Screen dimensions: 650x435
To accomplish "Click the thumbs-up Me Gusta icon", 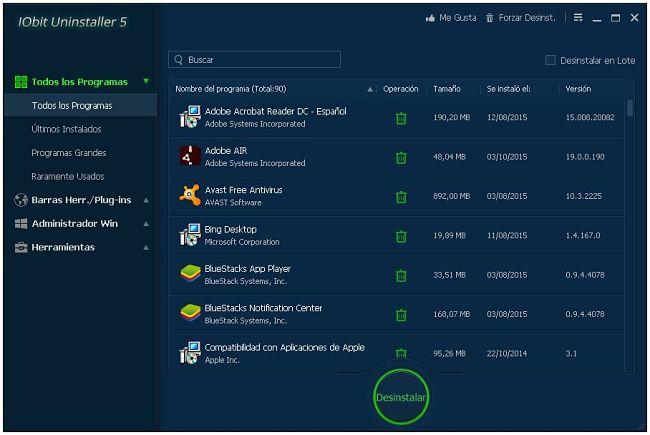I will 430,18.
